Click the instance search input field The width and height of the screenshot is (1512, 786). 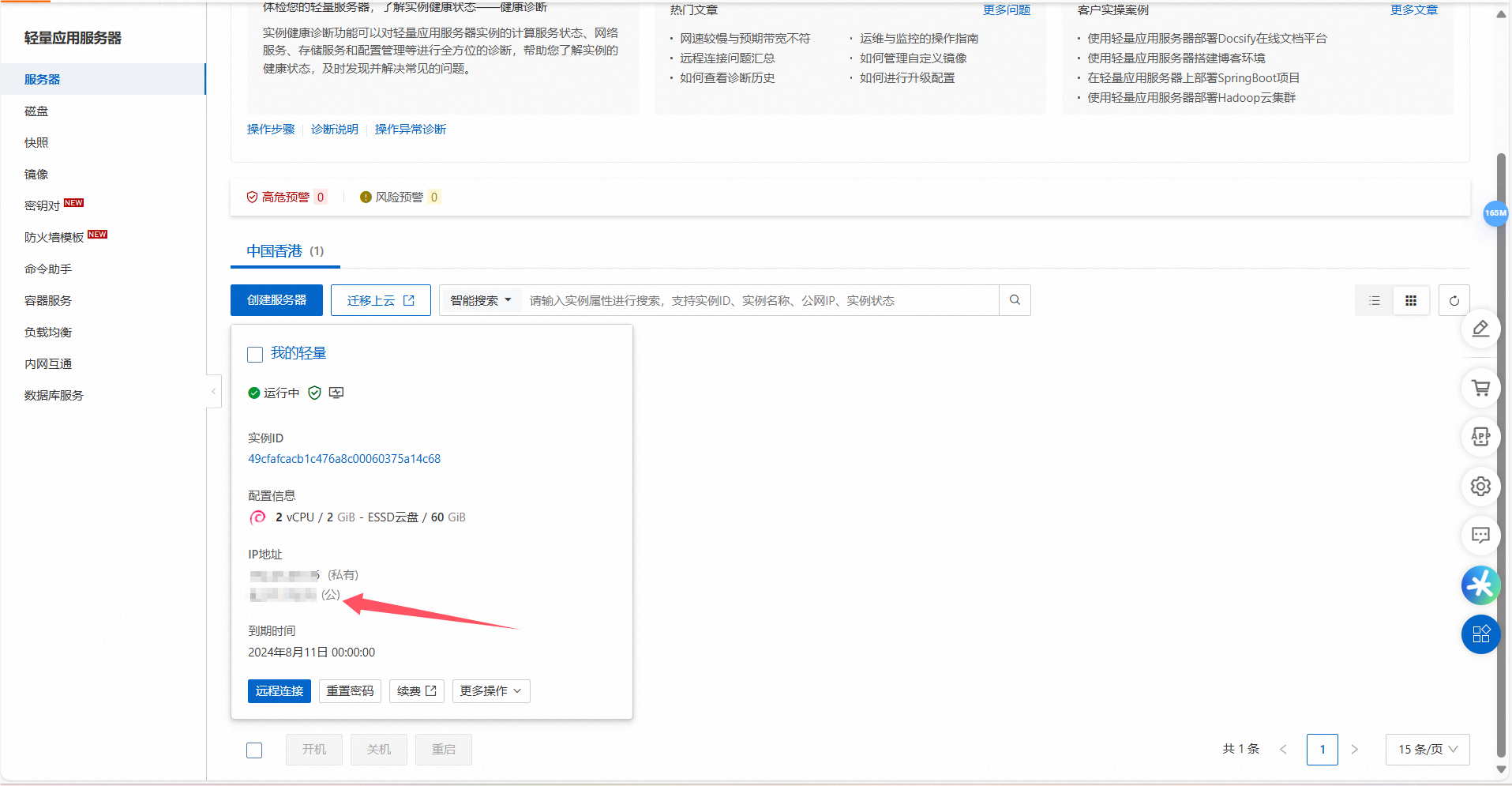click(758, 300)
